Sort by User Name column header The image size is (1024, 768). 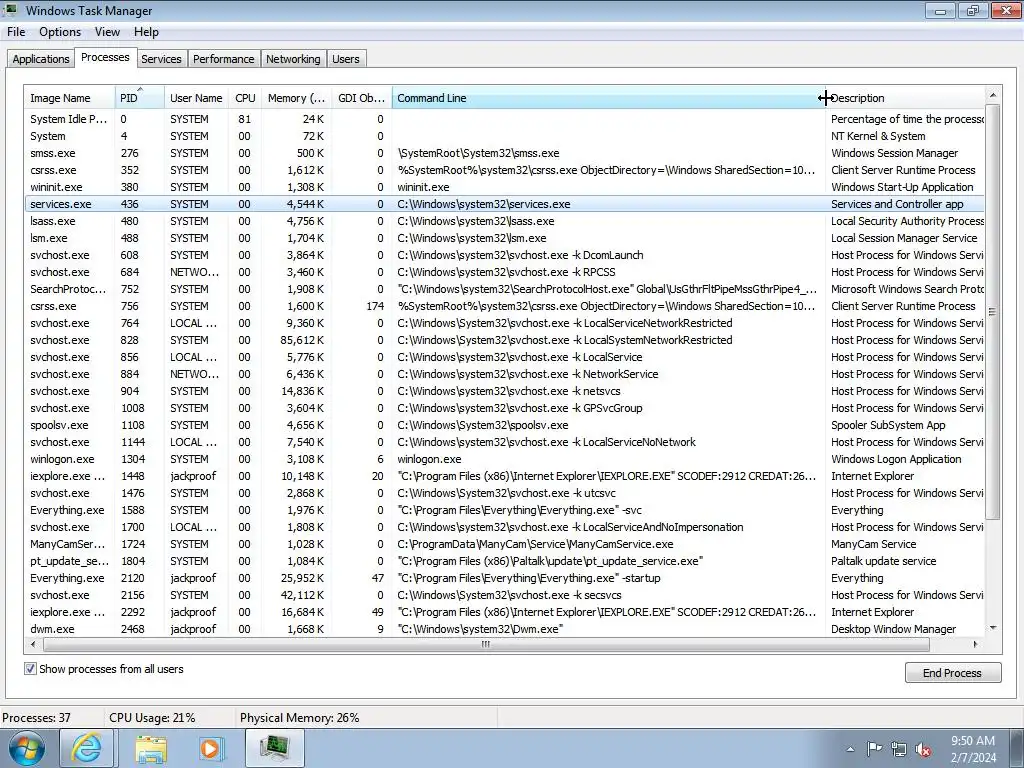196,98
